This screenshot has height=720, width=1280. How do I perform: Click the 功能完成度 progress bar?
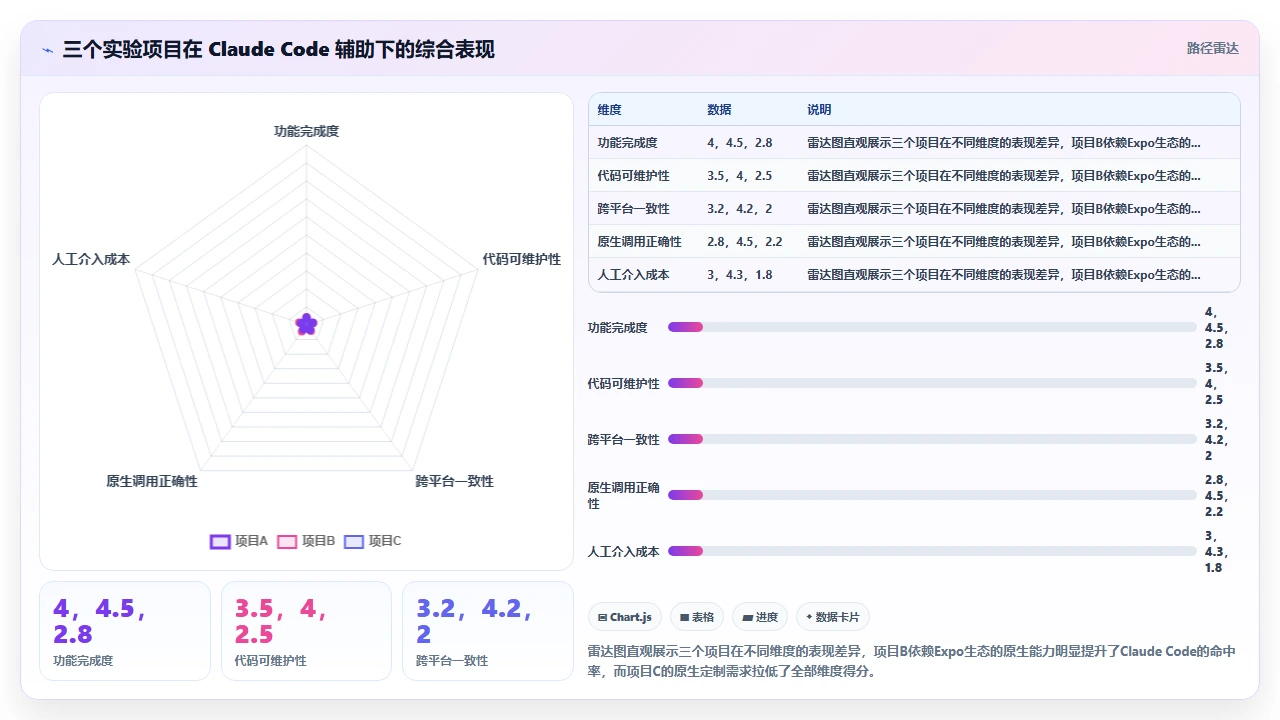pos(932,327)
